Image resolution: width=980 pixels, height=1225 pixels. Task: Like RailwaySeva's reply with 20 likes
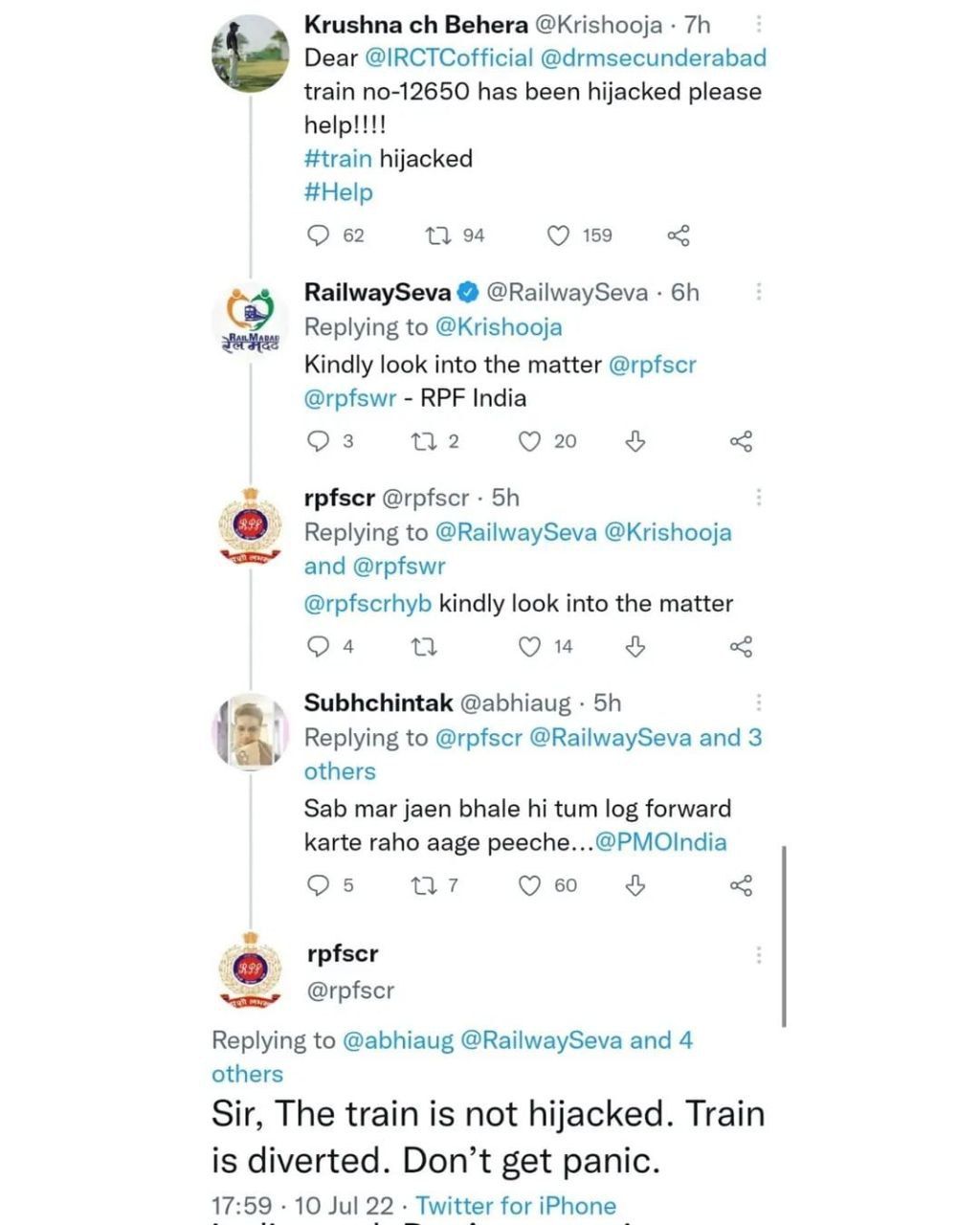point(530,441)
